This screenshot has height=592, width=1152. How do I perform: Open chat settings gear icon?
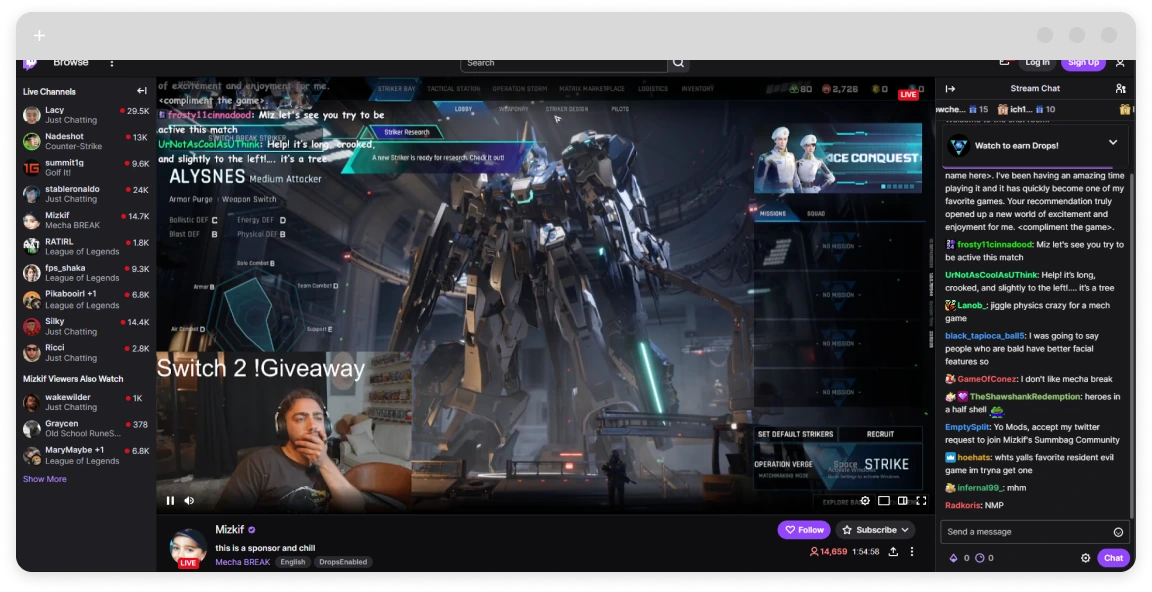(x=1085, y=558)
